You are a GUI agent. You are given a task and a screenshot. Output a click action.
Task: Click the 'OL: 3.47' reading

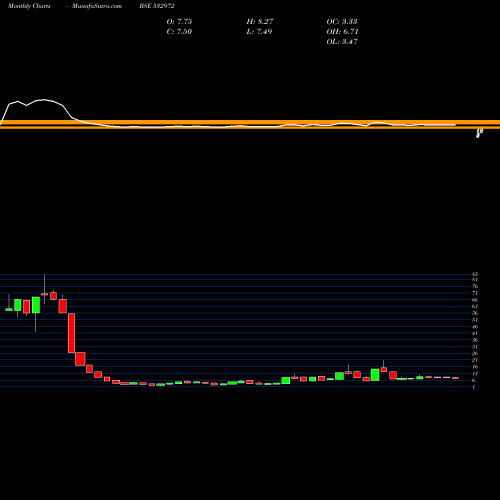click(x=342, y=42)
